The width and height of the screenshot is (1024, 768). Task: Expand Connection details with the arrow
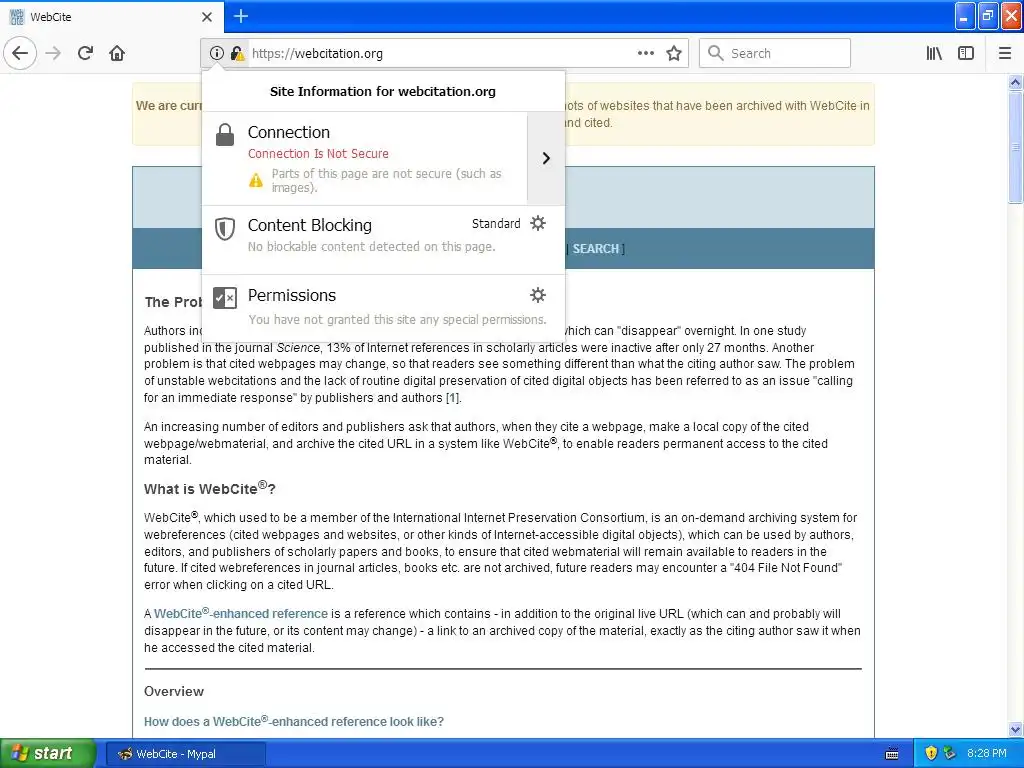point(546,158)
